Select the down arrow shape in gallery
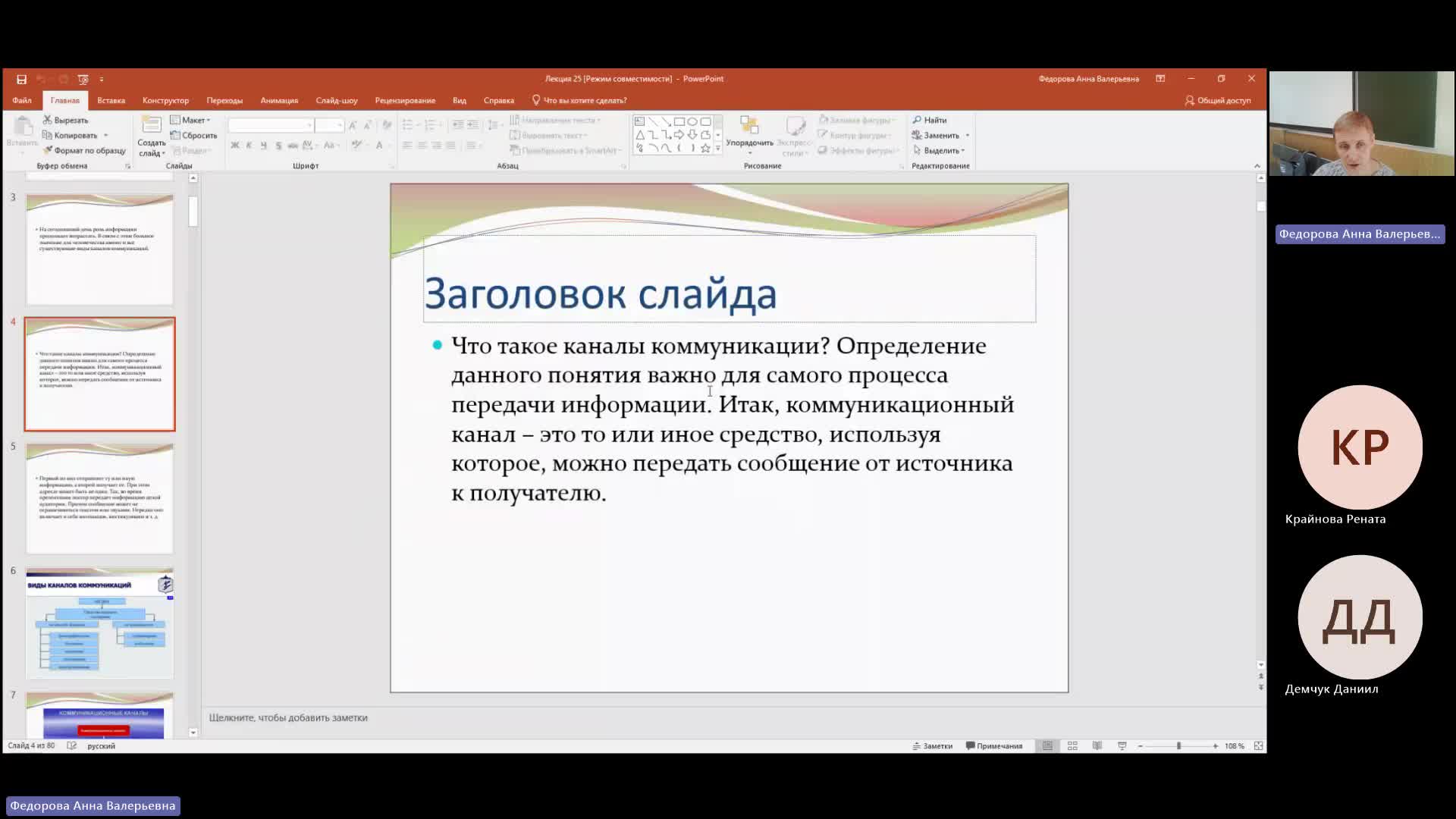The image size is (1456, 819). 692,135
